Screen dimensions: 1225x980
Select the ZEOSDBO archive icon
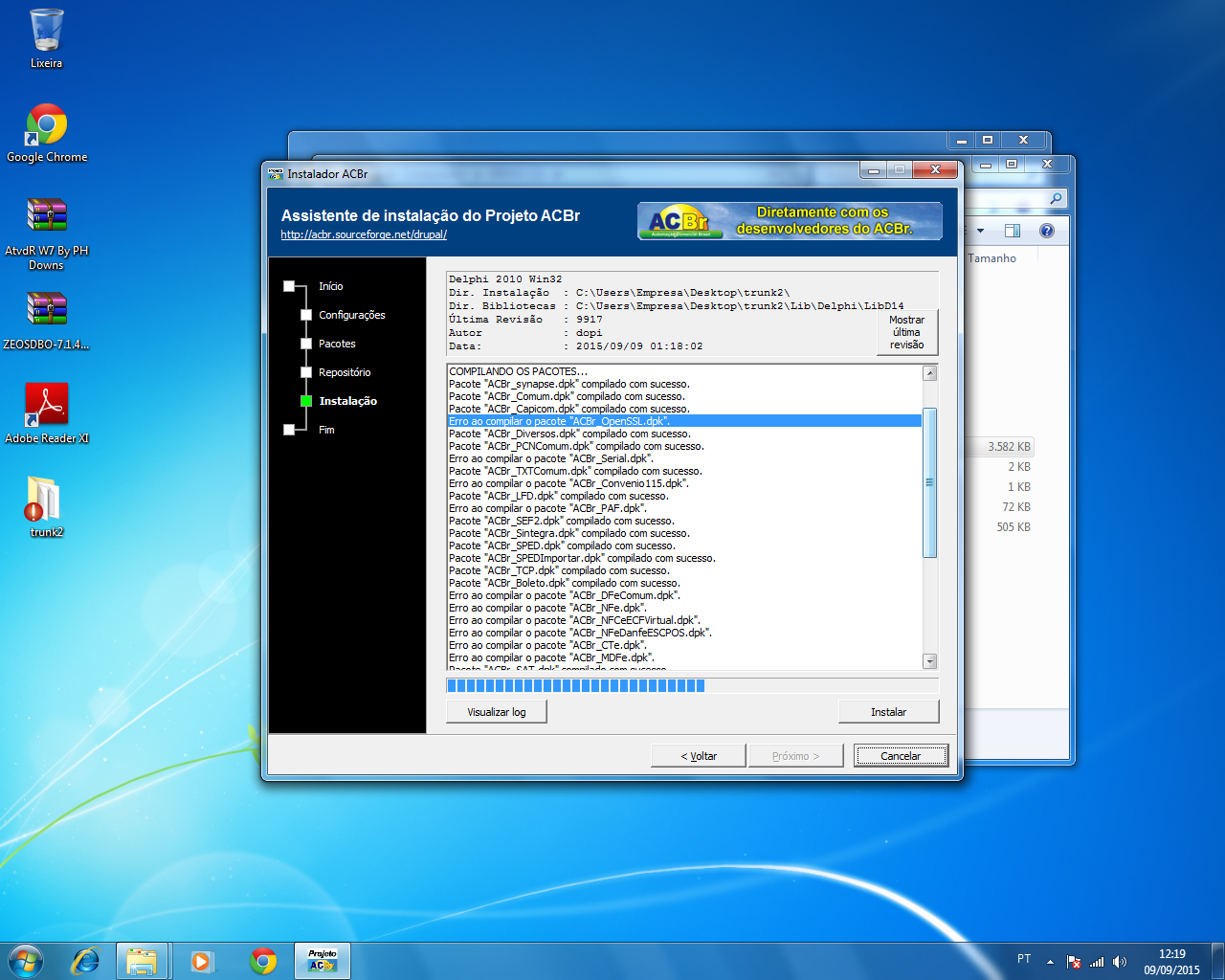click(x=46, y=320)
